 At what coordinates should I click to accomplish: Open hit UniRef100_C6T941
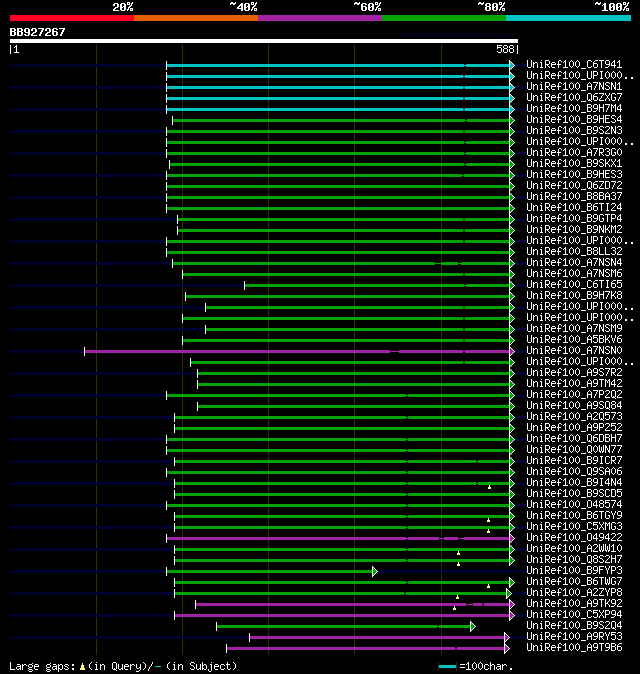(574, 64)
